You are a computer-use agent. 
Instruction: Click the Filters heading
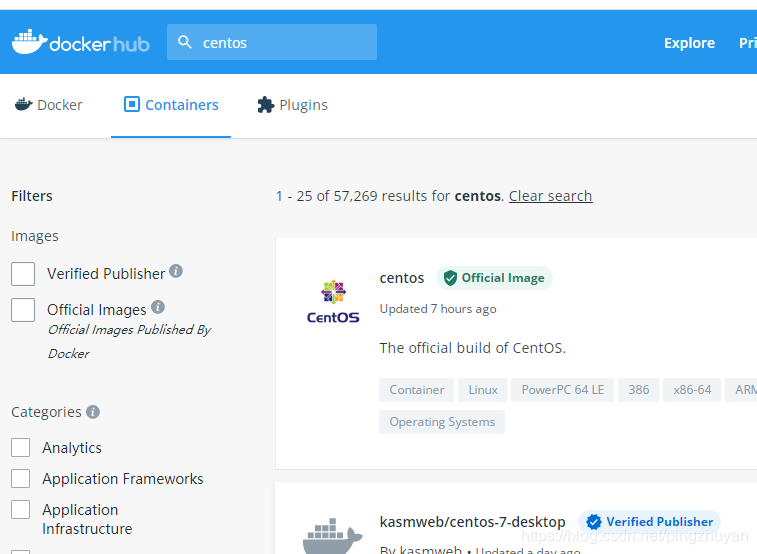point(32,196)
